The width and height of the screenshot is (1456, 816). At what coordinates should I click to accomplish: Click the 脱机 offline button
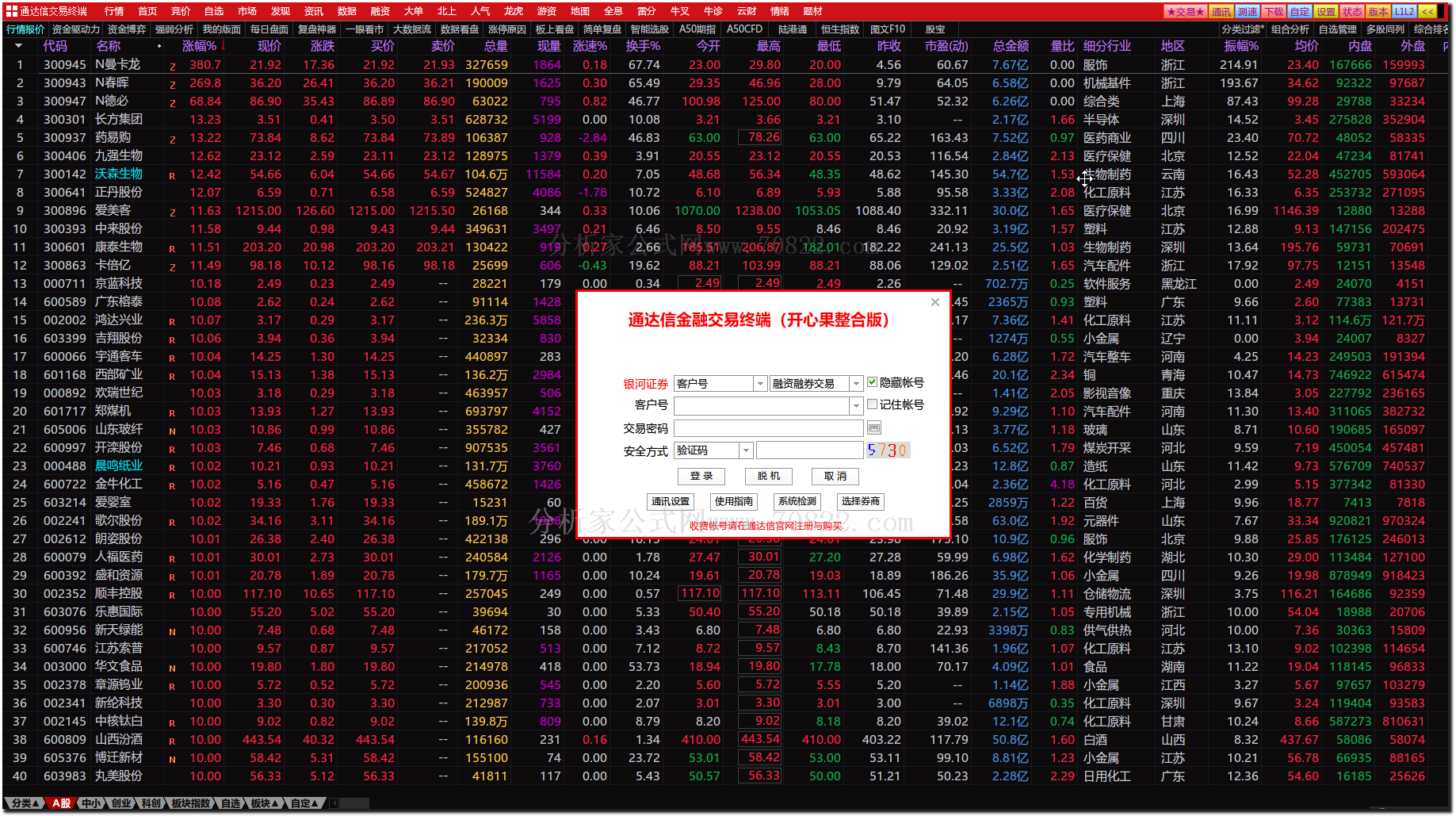point(769,476)
